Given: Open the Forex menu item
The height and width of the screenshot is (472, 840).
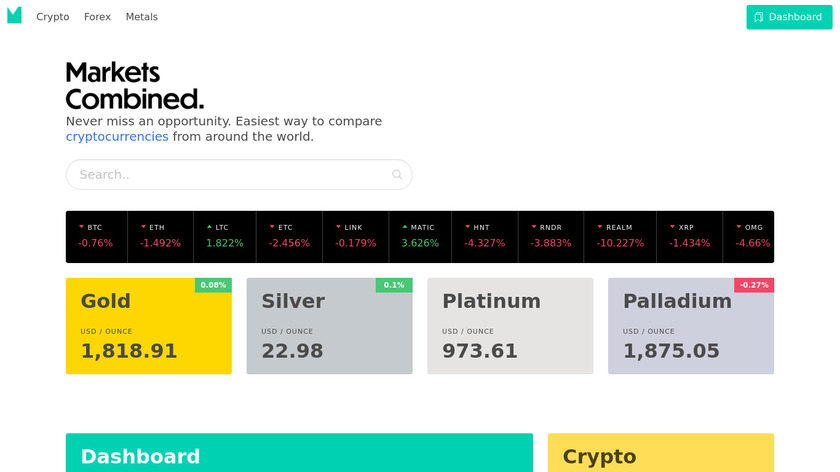Looking at the screenshot, I should pos(97,17).
